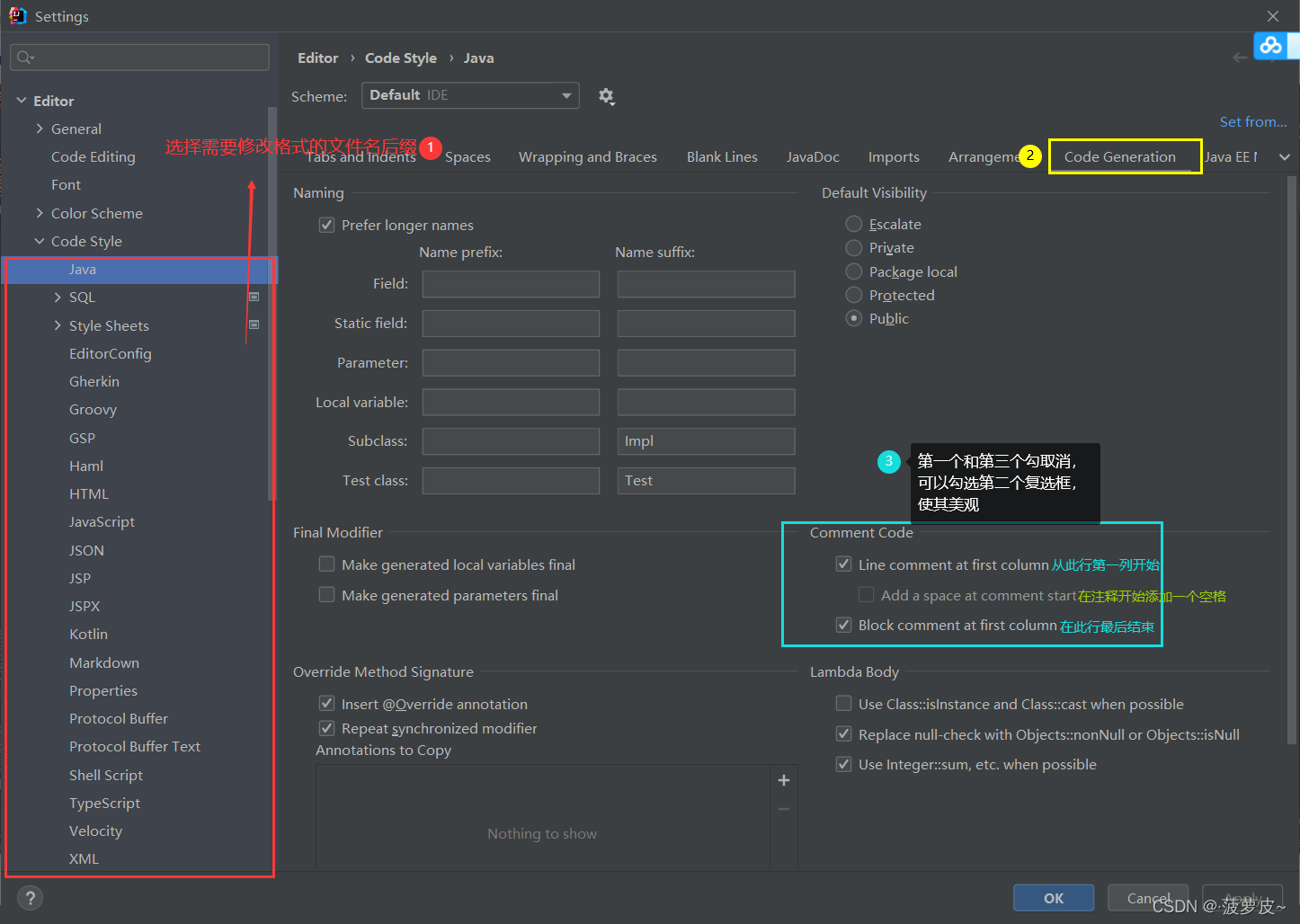Click the Subclass name suffix field with Impl
This screenshot has width=1300, height=924.
coord(706,441)
